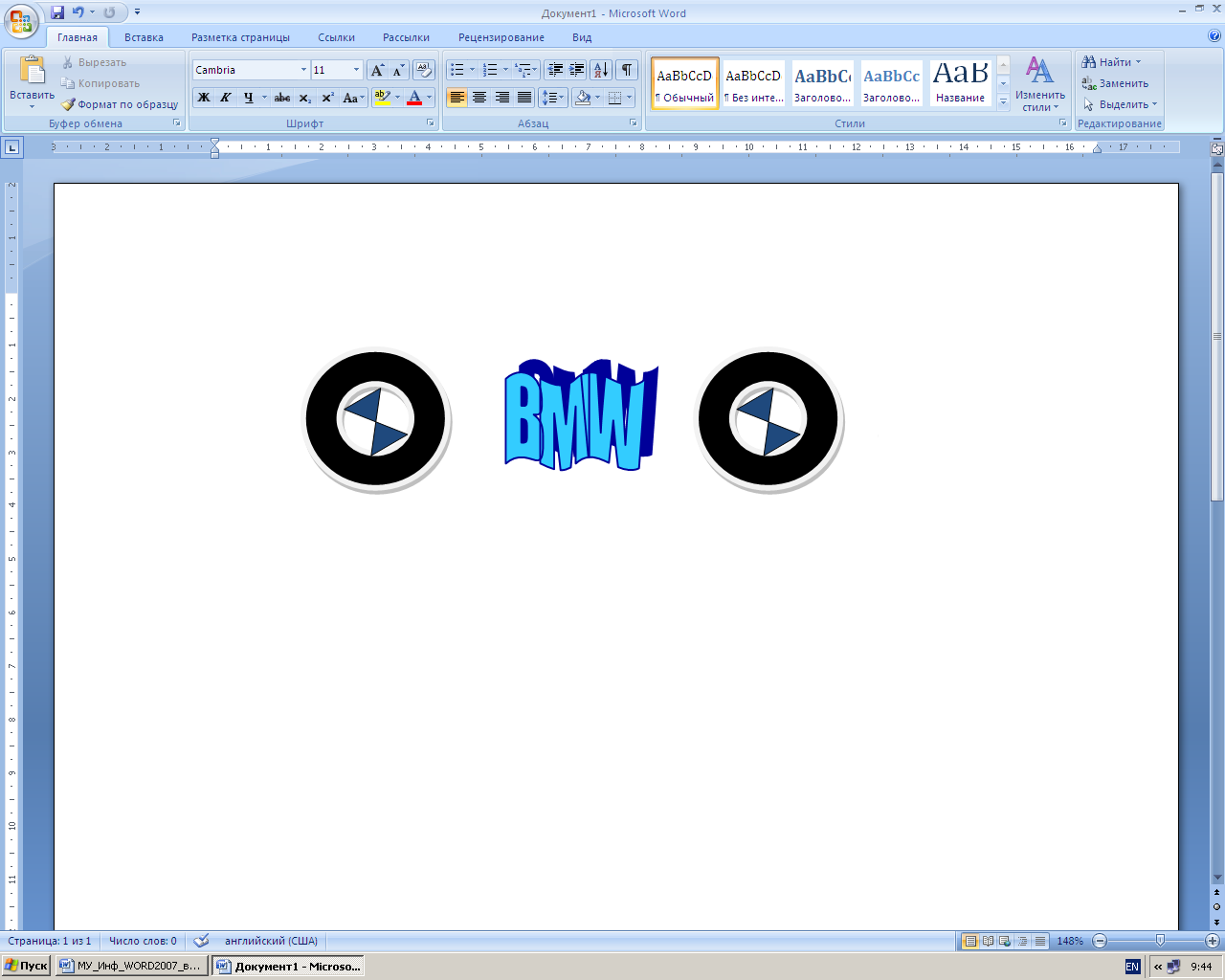This screenshot has height=980, width=1225.
Task: Zoom out with minus button
Action: tap(1100, 941)
